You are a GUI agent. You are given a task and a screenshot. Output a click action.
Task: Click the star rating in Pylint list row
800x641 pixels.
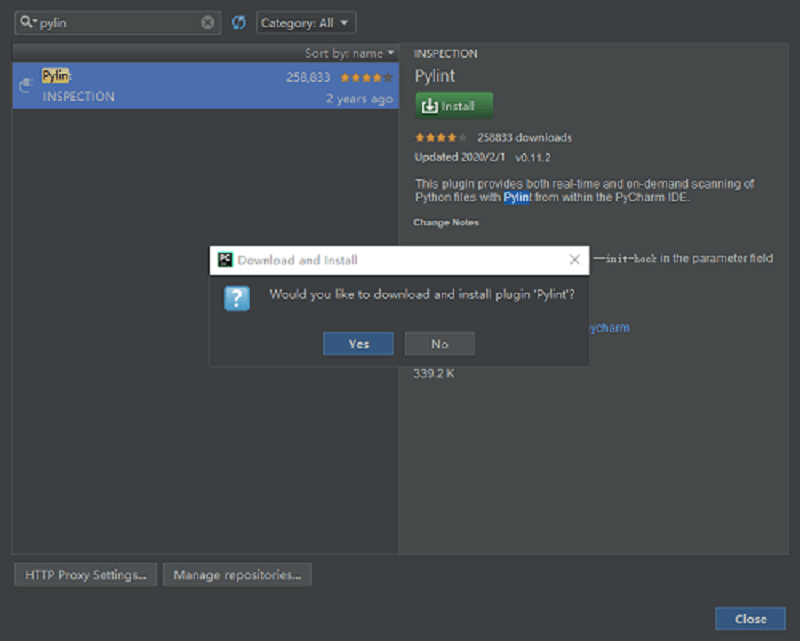click(366, 78)
